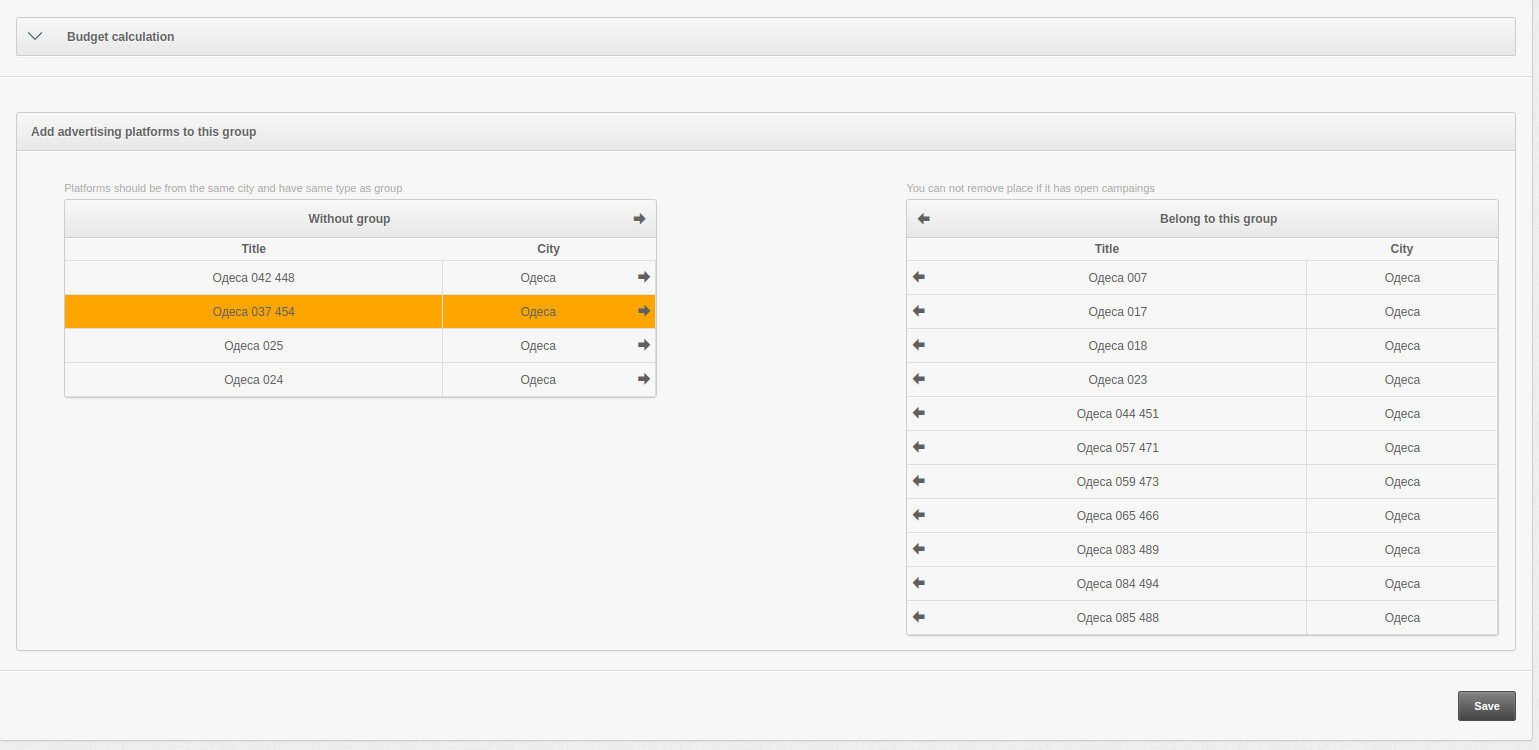
Task: Select highlighted row Одеса 037 454
Action: (360, 312)
